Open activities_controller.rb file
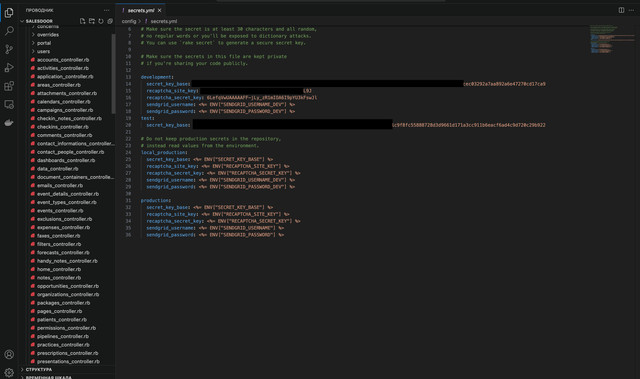 (x=63, y=68)
